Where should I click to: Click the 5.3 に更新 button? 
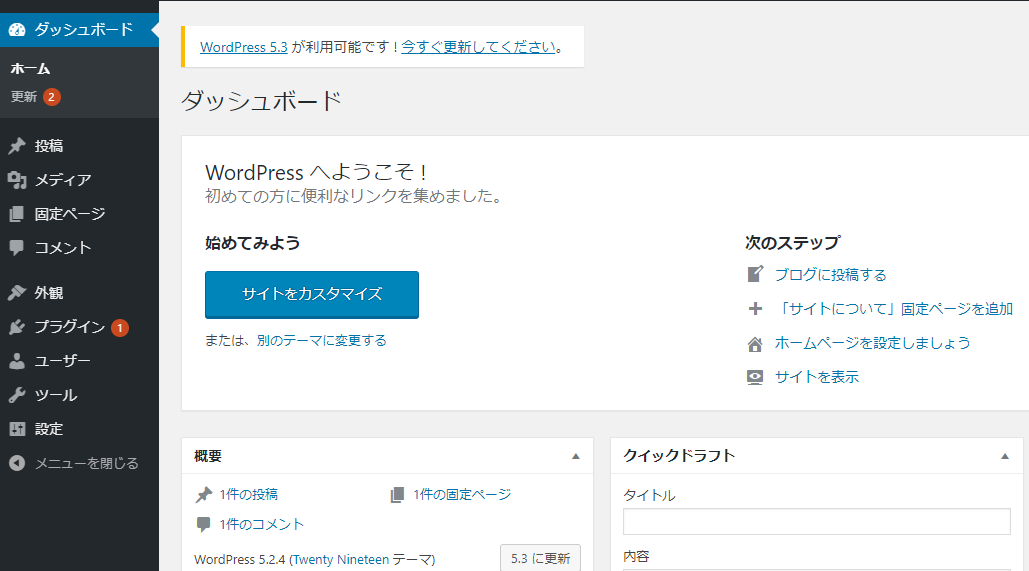tap(540, 558)
